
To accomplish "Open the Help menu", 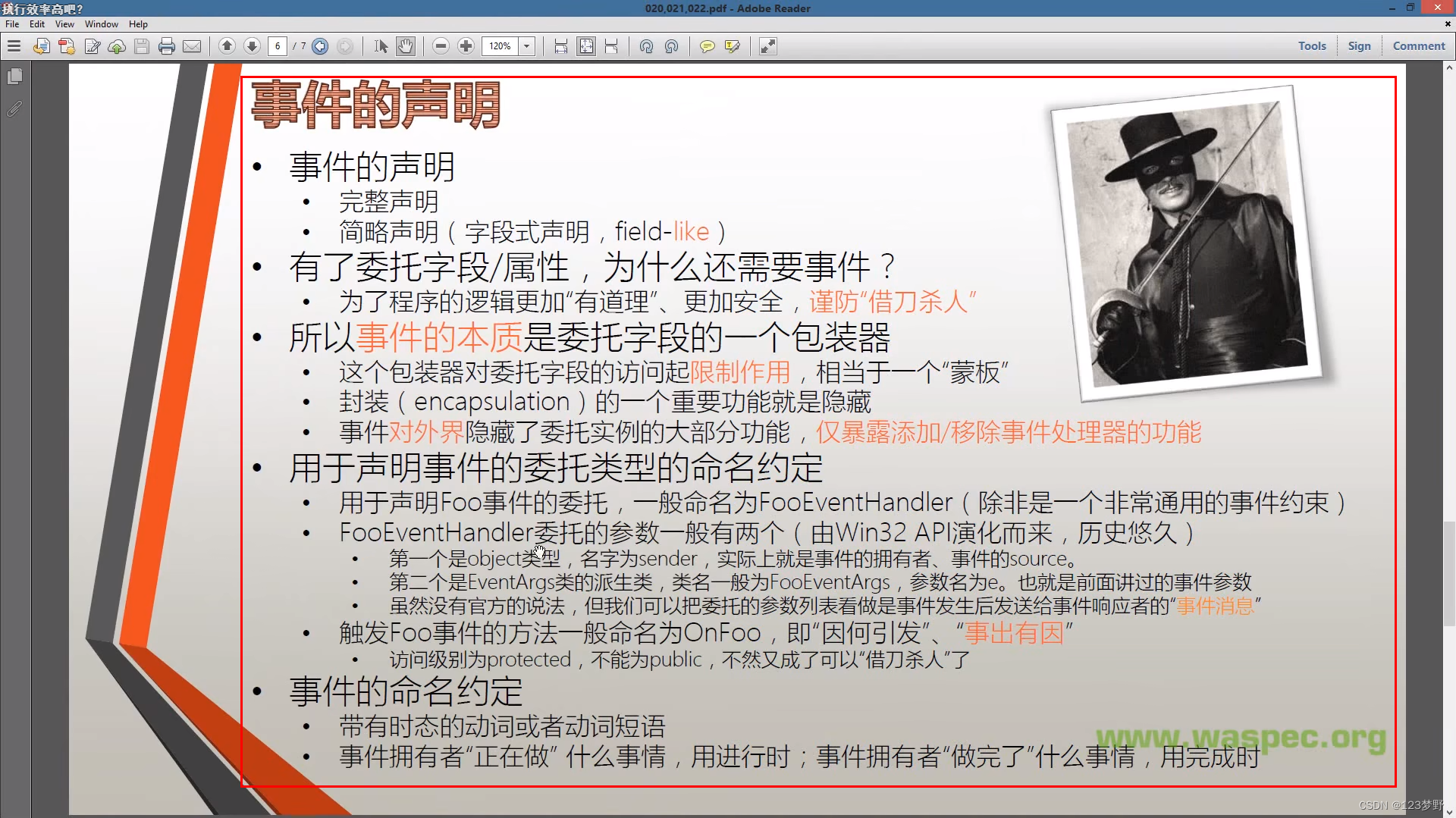I will tap(138, 24).
